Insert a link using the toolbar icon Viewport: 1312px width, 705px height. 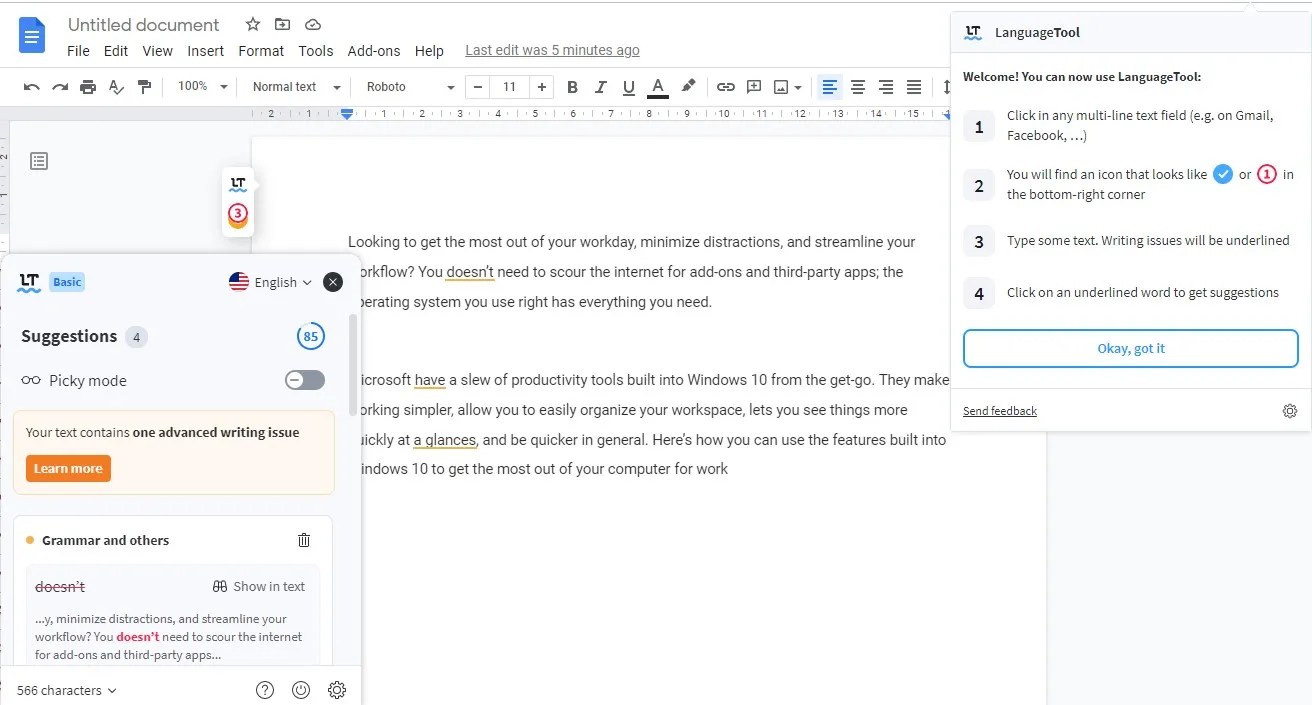[x=725, y=86]
